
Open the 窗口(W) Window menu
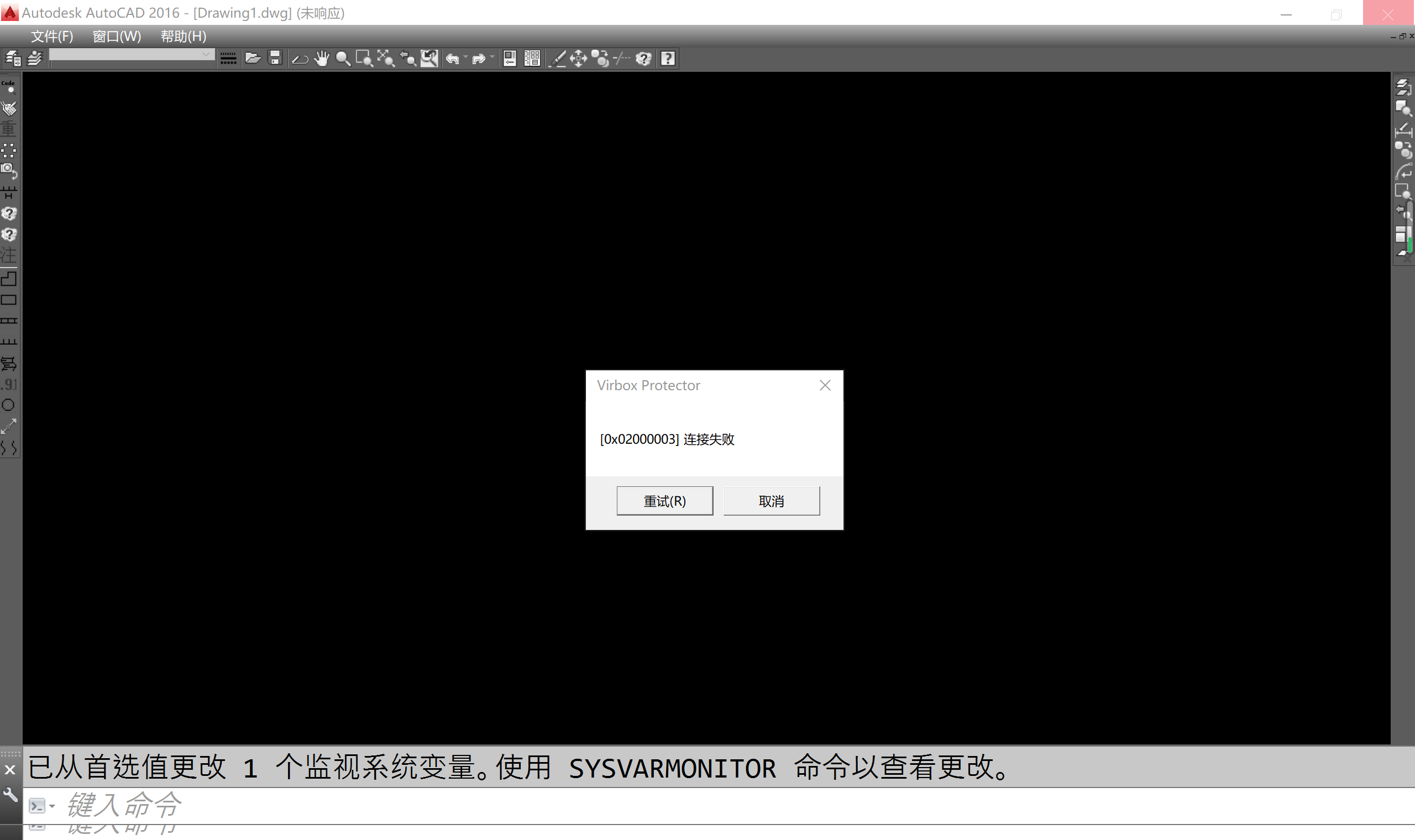click(117, 36)
